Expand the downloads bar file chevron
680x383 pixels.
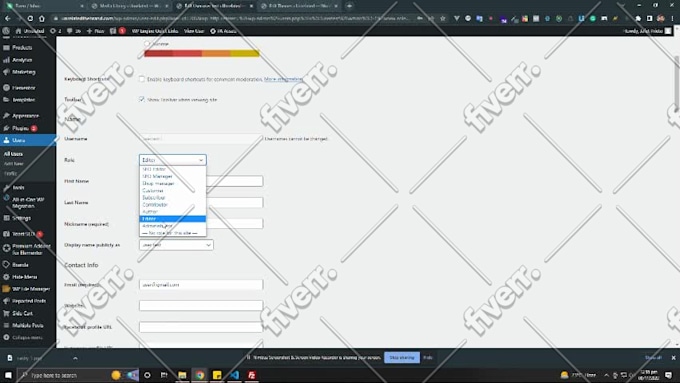coord(75,358)
